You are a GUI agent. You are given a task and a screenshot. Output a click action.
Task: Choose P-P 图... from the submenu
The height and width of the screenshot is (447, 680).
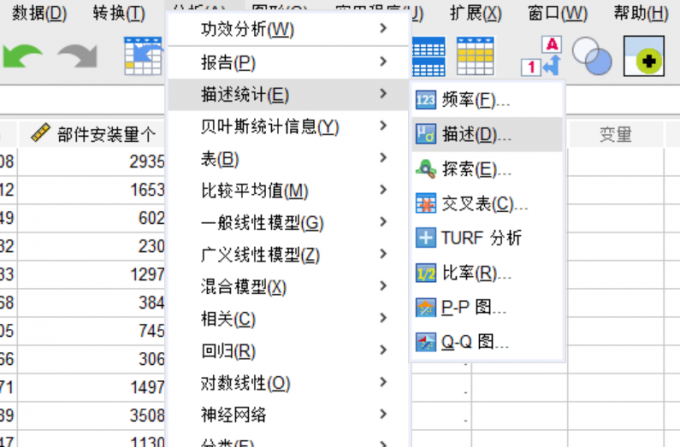[x=487, y=308]
